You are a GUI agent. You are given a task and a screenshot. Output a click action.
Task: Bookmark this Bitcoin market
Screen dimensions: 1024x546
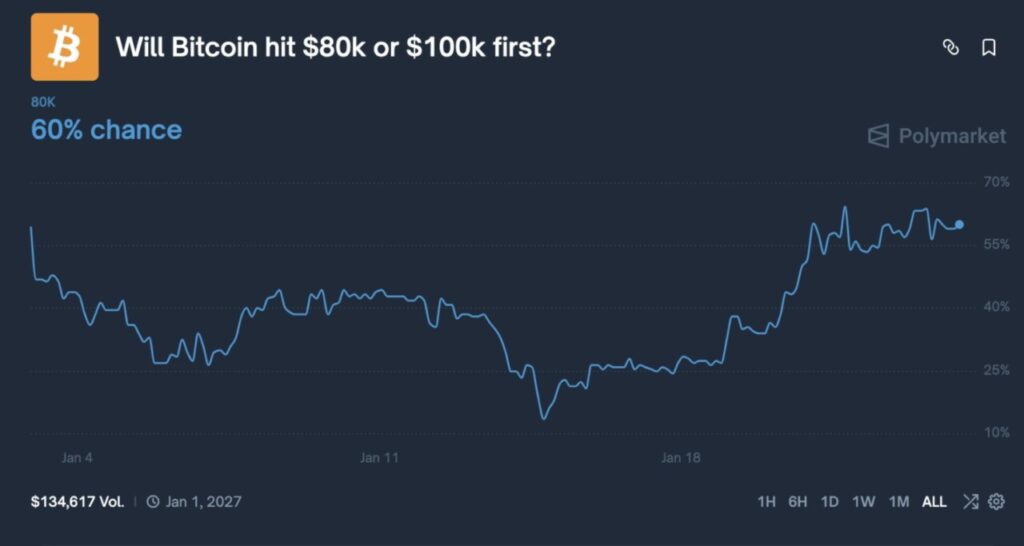[x=989, y=47]
